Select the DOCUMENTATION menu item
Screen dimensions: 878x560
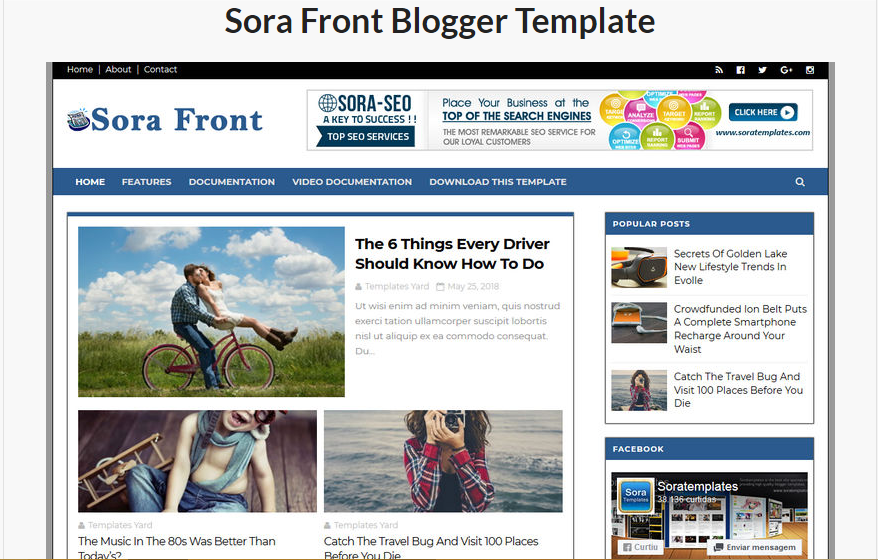pyautogui.click(x=232, y=182)
